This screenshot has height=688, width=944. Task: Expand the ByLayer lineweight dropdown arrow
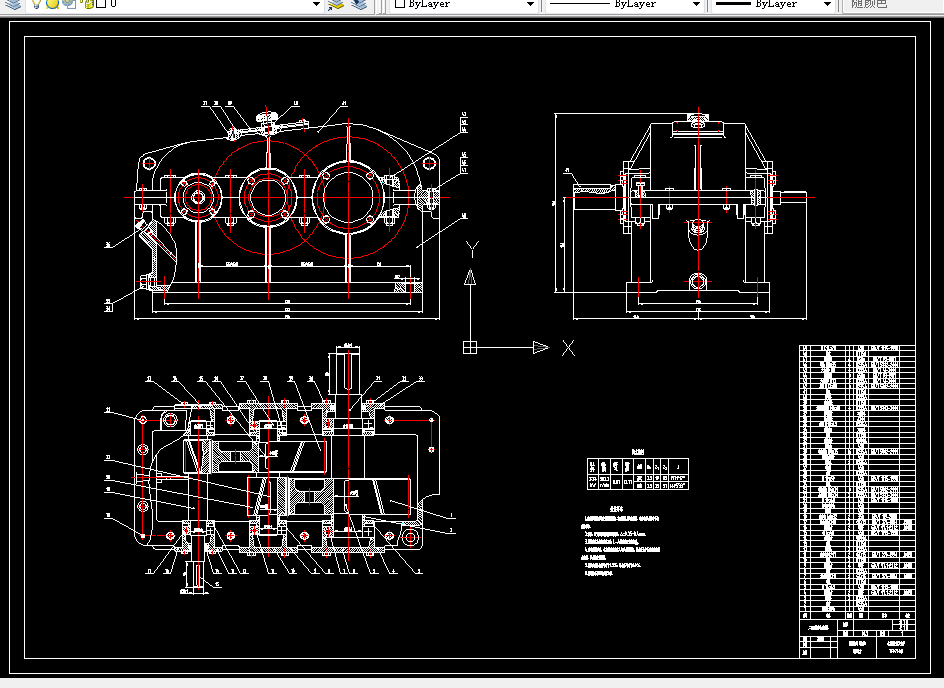(x=827, y=4)
